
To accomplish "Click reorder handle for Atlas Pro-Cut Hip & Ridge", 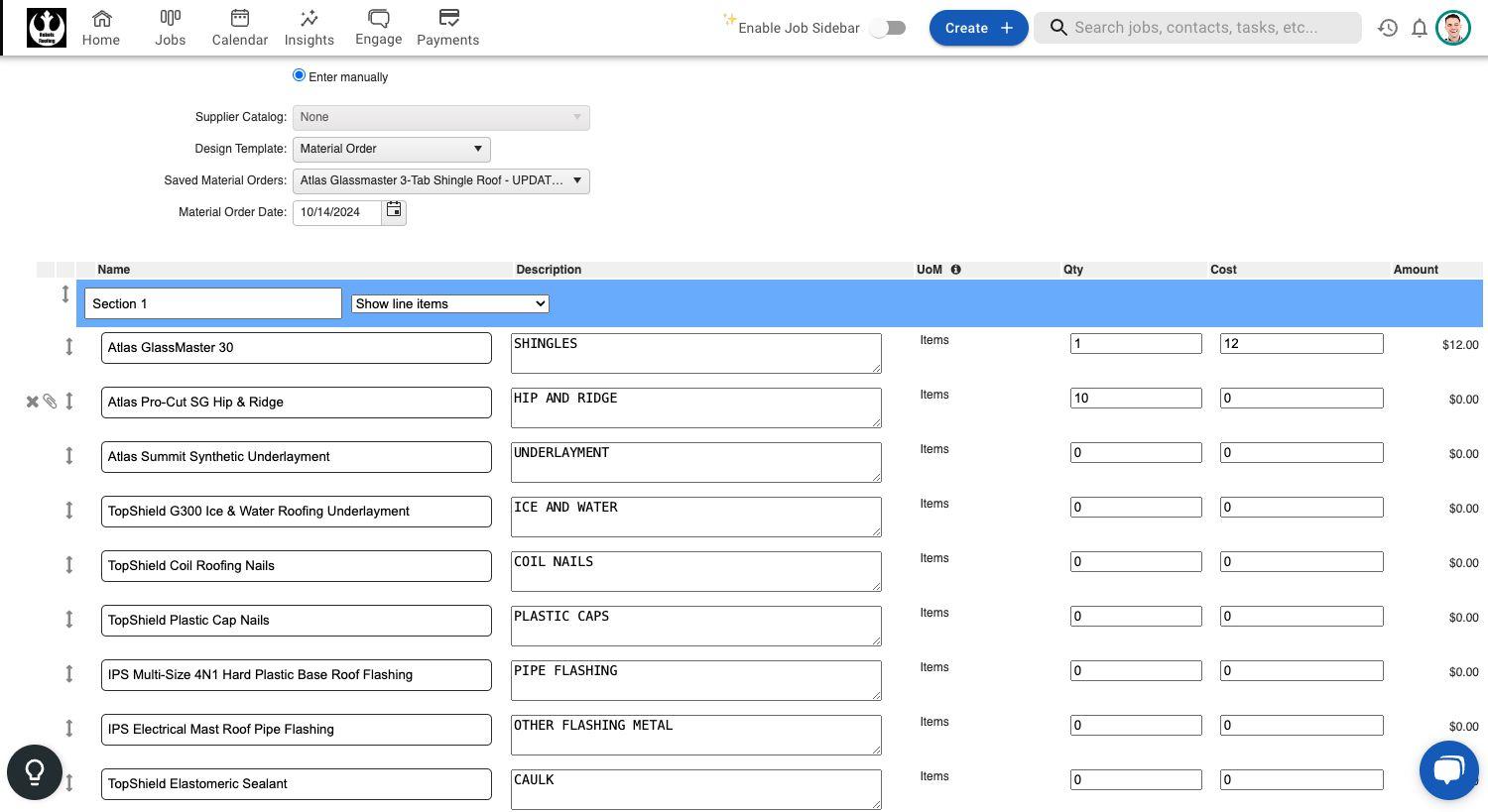I will point(69,401).
